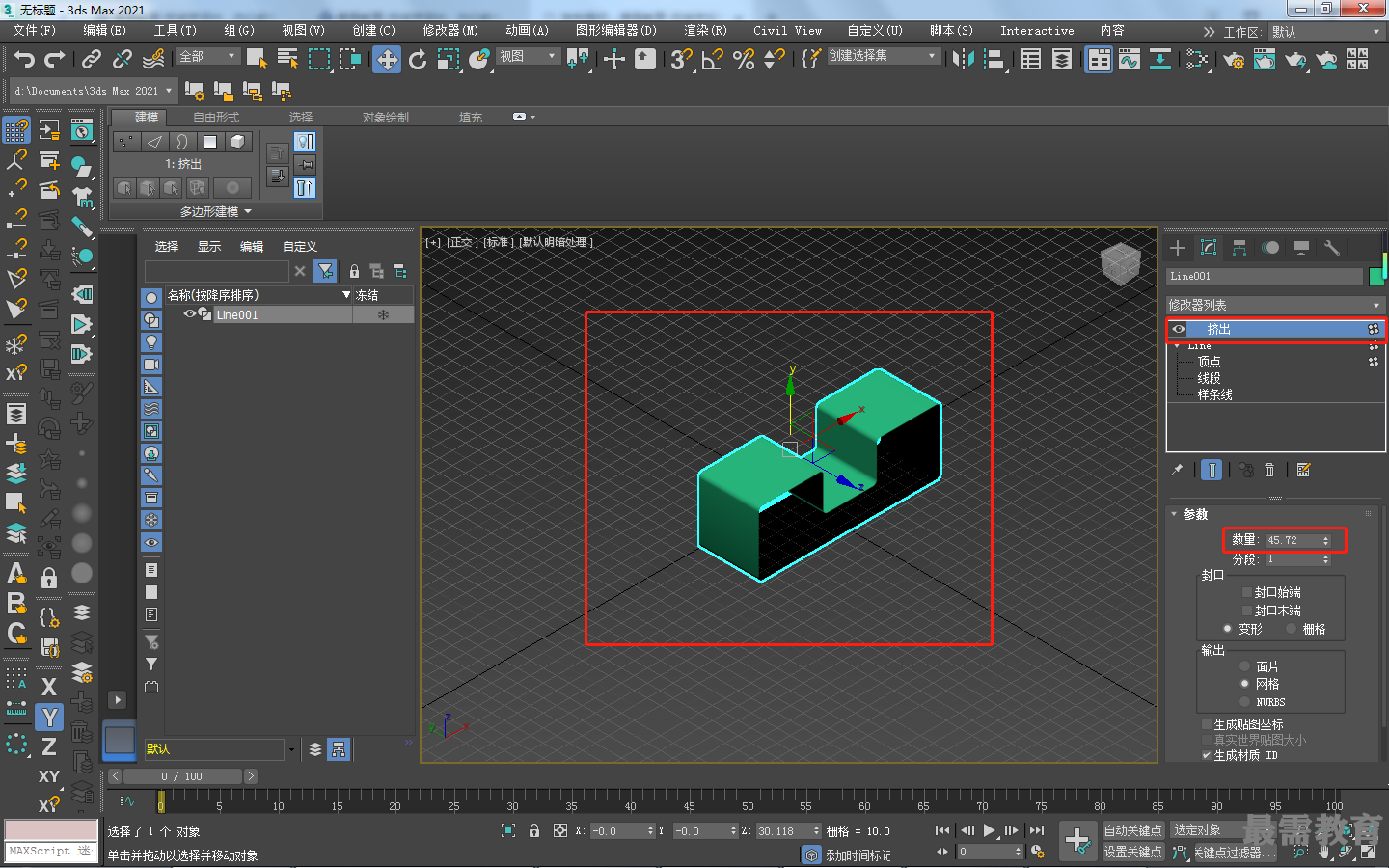Open the Modifier List dropdown
This screenshot has width=1389, height=868.
pyautogui.click(x=1275, y=305)
